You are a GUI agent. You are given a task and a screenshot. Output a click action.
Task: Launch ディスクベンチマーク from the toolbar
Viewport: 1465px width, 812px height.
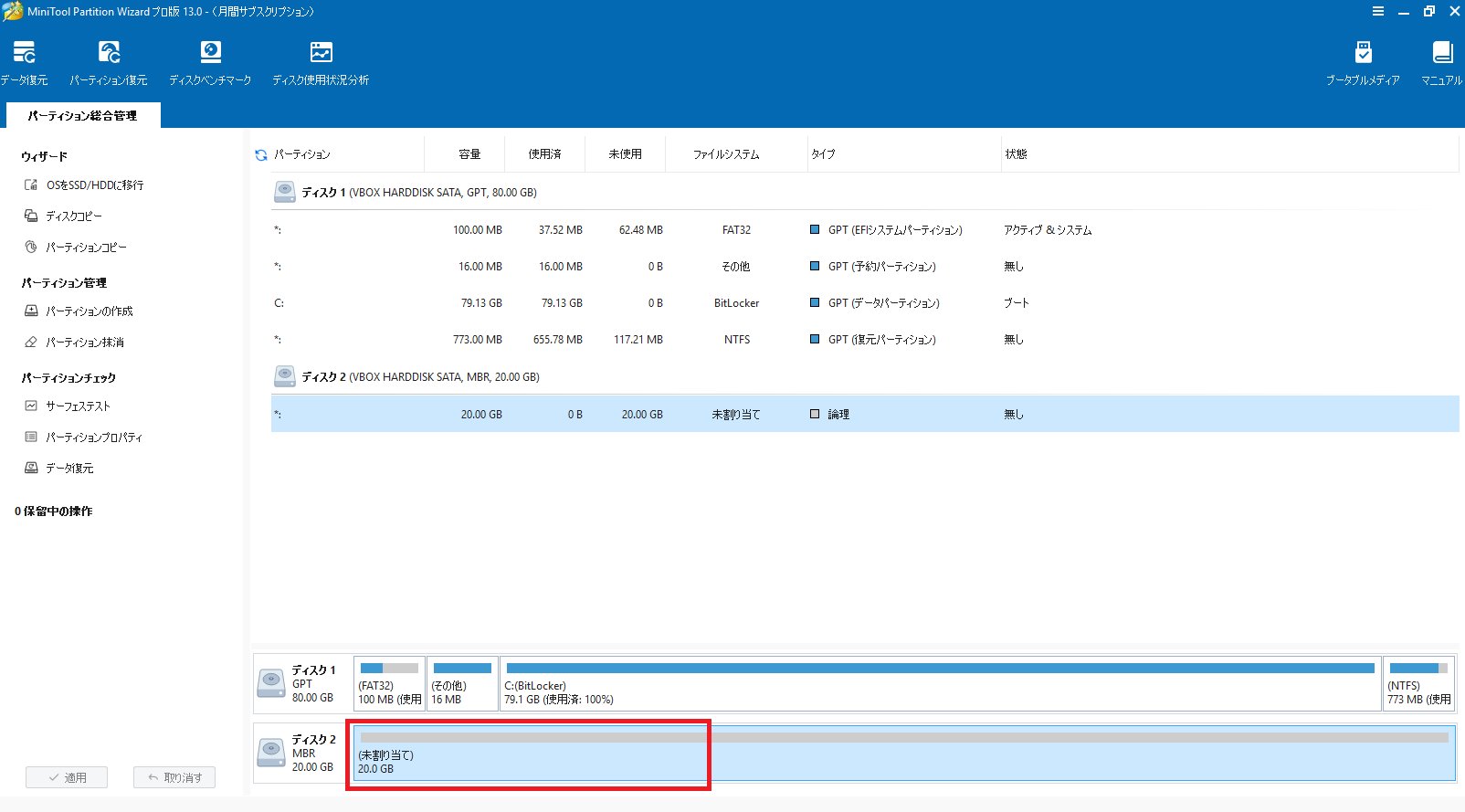click(210, 62)
